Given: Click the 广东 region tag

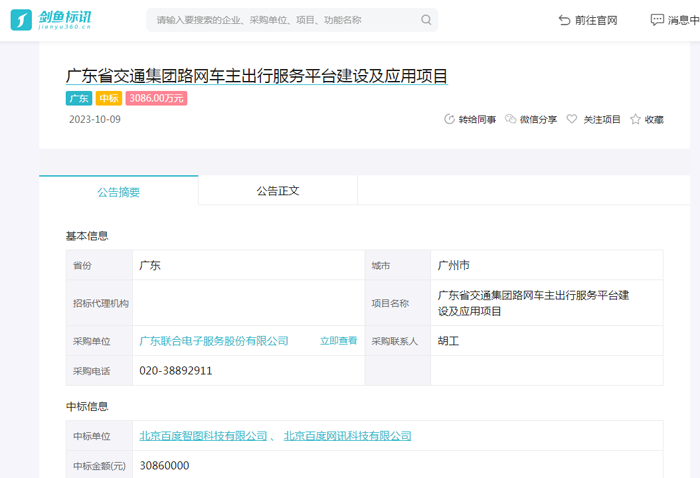Looking at the screenshot, I should click(79, 98).
